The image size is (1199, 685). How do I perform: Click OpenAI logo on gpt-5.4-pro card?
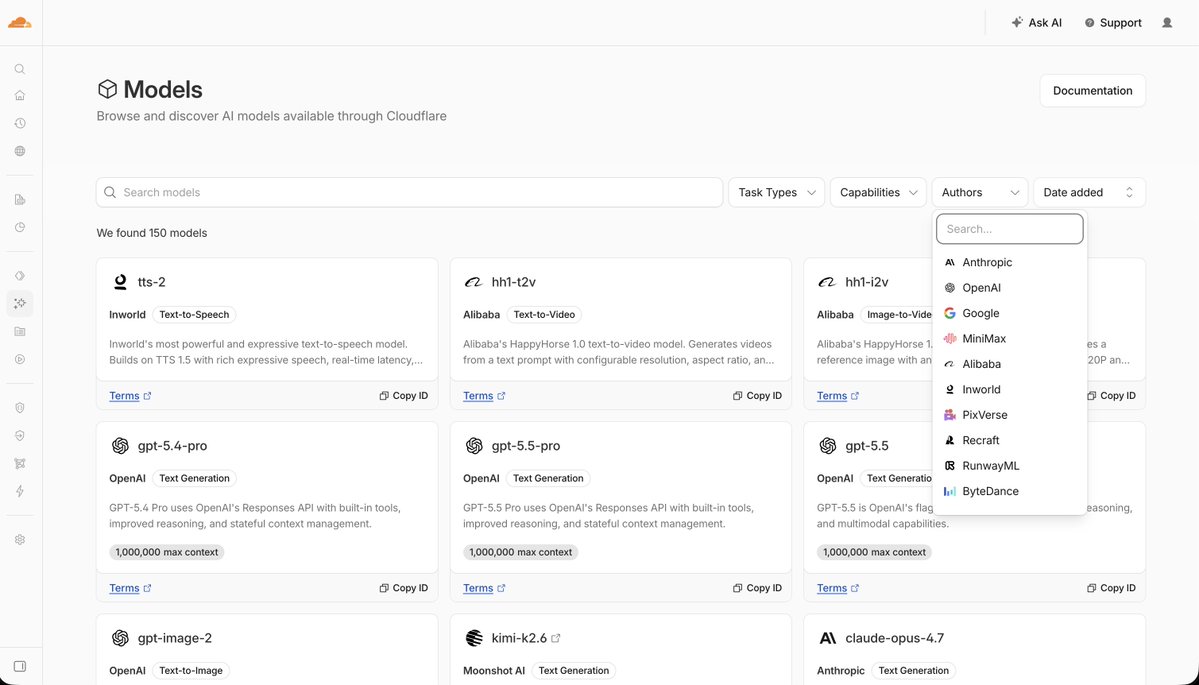coord(120,446)
